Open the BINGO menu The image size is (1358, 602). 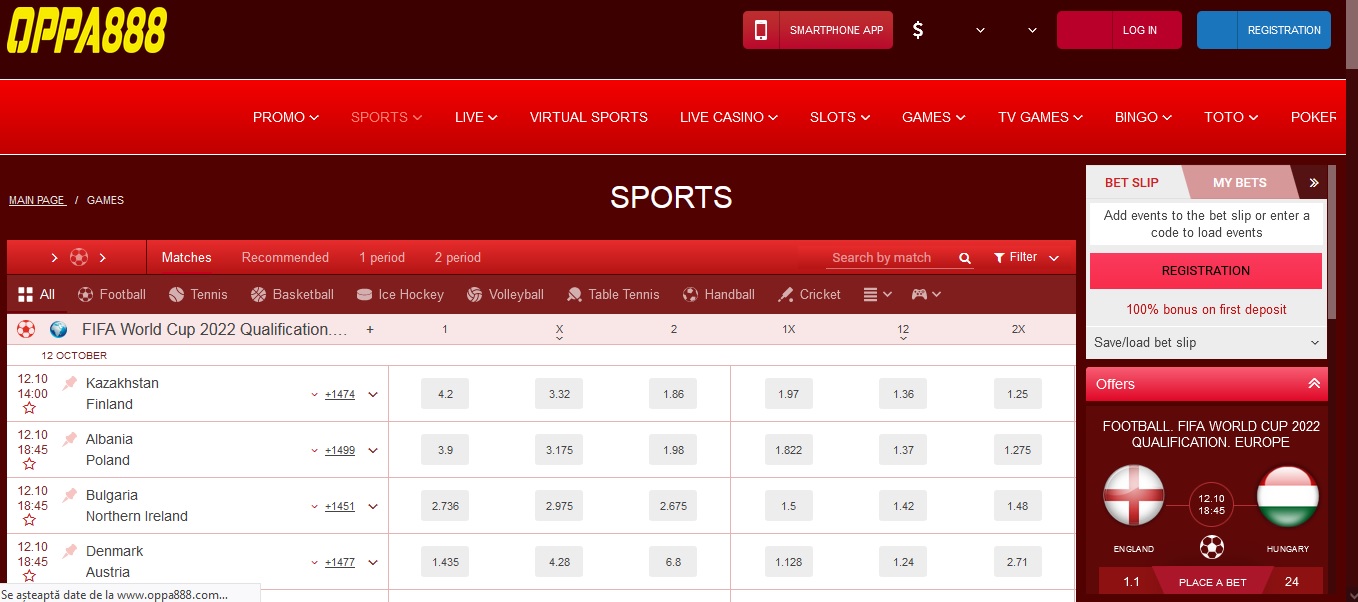(1143, 117)
